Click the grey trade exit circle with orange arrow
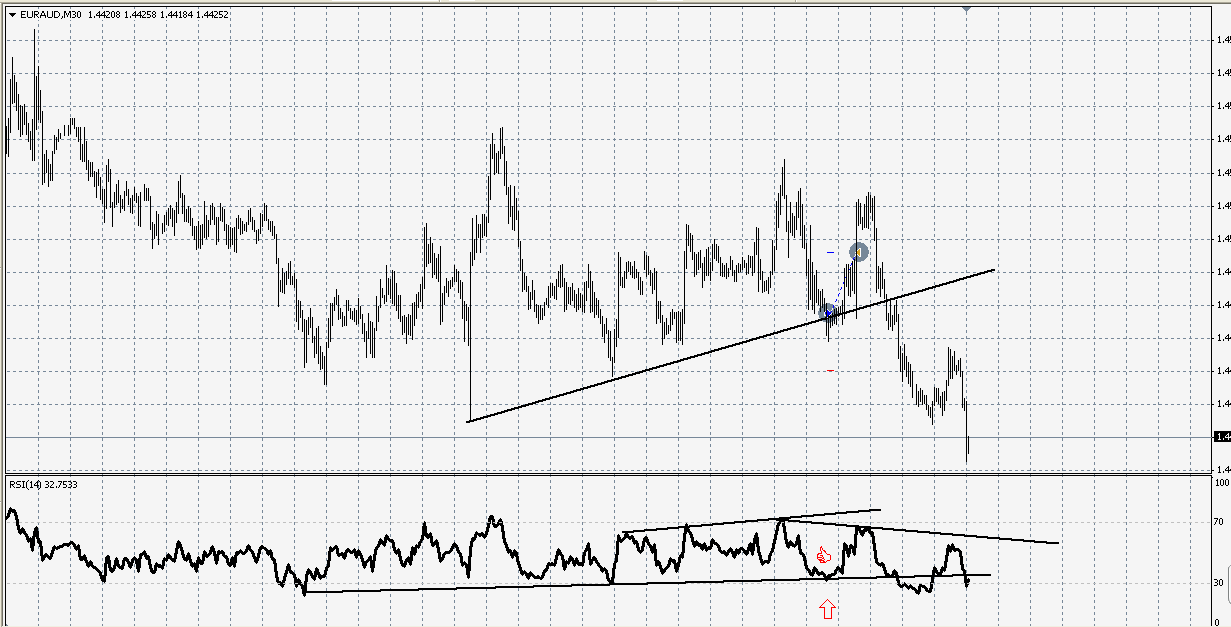The width and height of the screenshot is (1231, 627). coord(859,252)
